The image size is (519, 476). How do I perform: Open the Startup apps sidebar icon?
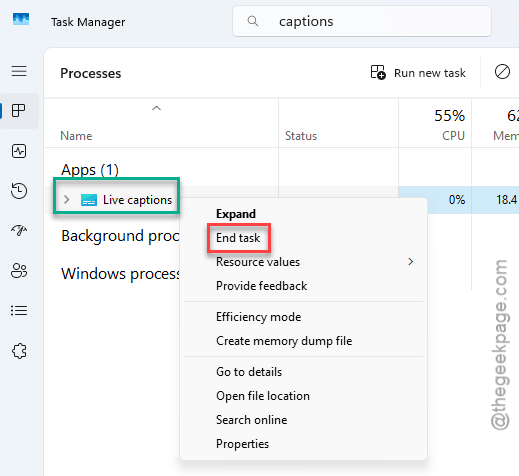click(x=19, y=230)
